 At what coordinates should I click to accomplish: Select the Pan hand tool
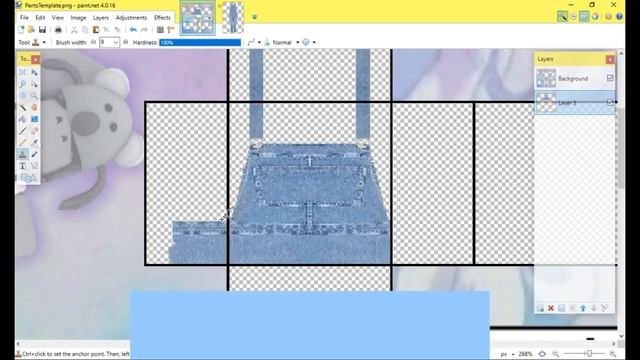(34, 107)
